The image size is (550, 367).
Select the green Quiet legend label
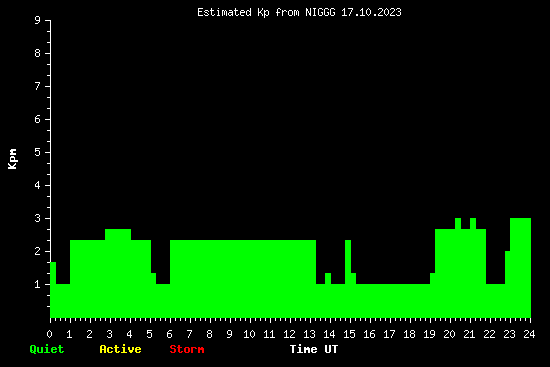47,349
